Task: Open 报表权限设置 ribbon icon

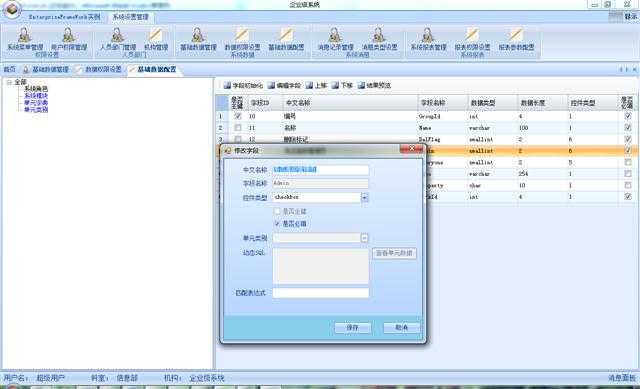Action: (472, 39)
